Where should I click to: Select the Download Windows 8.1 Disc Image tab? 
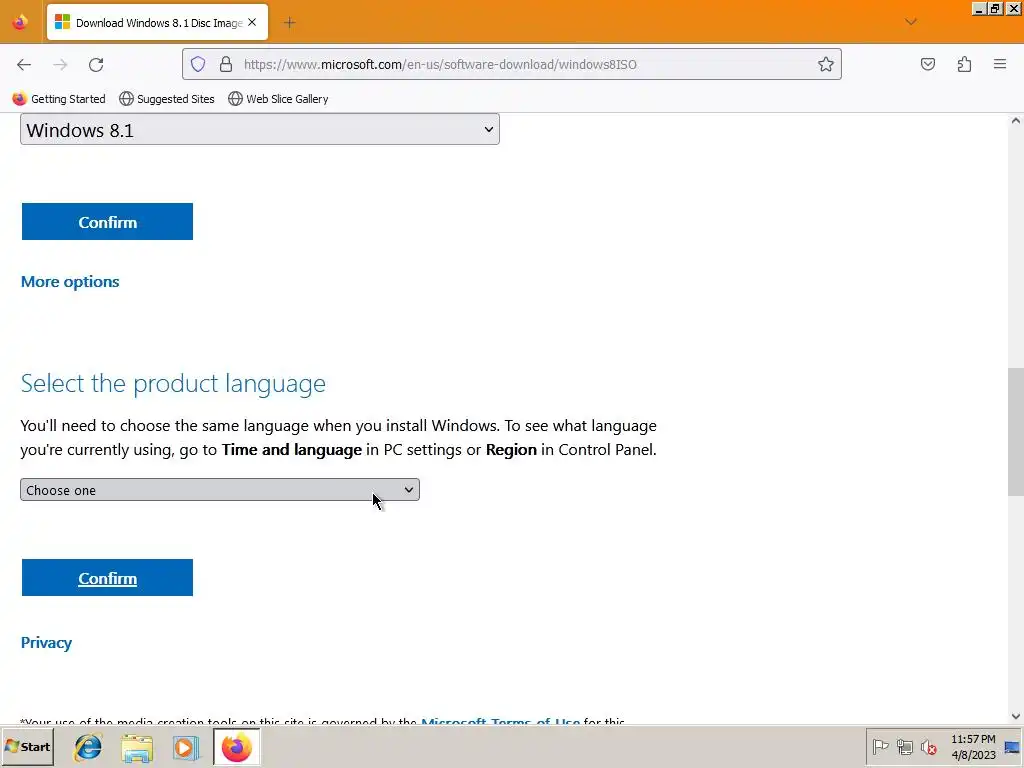(157, 23)
